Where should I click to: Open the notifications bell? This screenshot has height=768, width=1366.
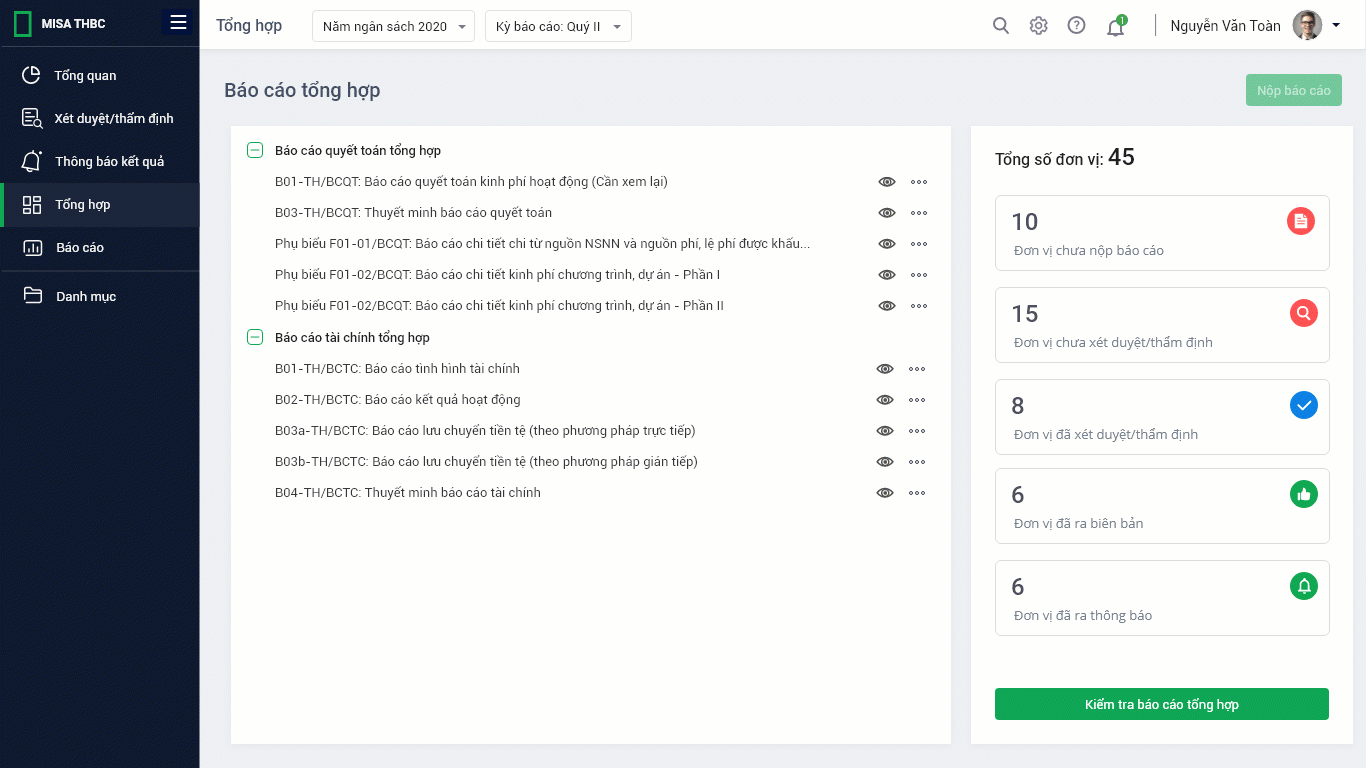(1115, 26)
